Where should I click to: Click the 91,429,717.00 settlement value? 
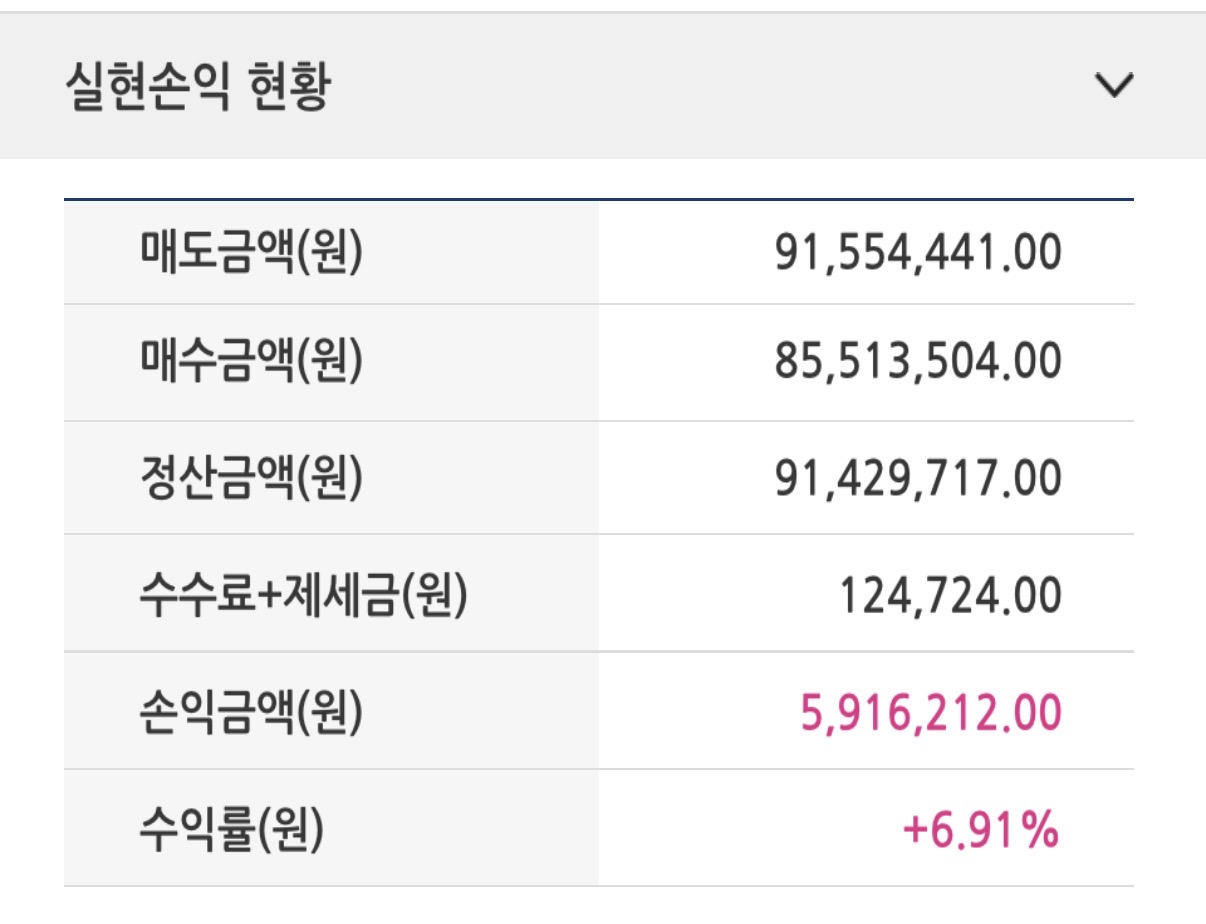coord(917,478)
